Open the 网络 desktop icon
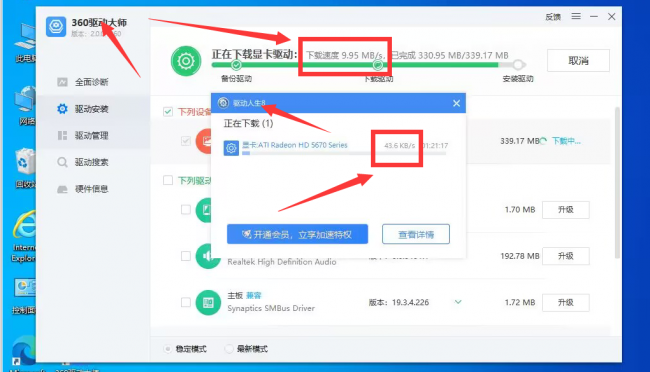Screen dimensions: 650x372 (26, 106)
